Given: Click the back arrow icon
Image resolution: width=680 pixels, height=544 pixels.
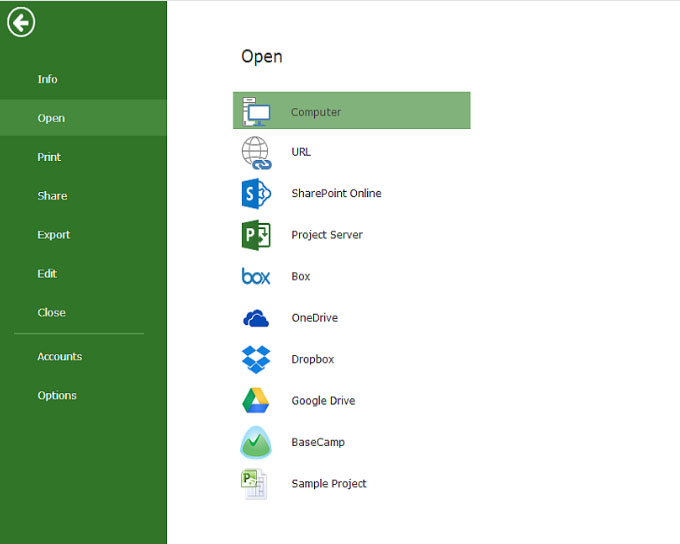Looking at the screenshot, I should tap(21, 22).
